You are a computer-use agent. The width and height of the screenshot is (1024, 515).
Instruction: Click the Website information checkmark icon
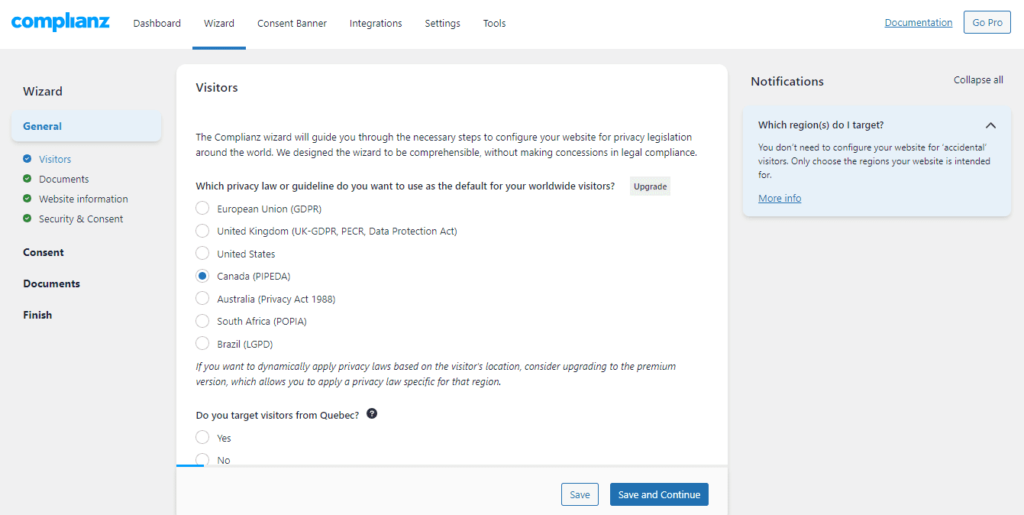pos(27,199)
